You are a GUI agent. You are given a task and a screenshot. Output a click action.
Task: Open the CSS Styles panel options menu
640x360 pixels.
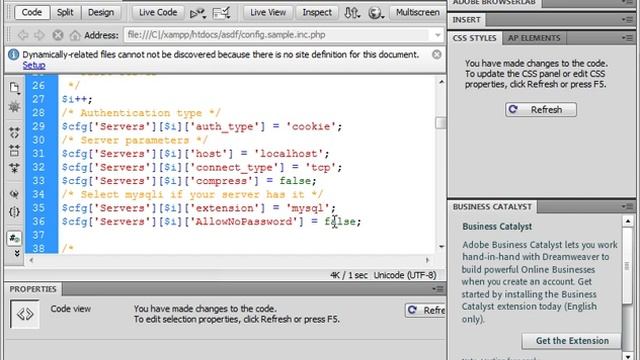[628, 38]
